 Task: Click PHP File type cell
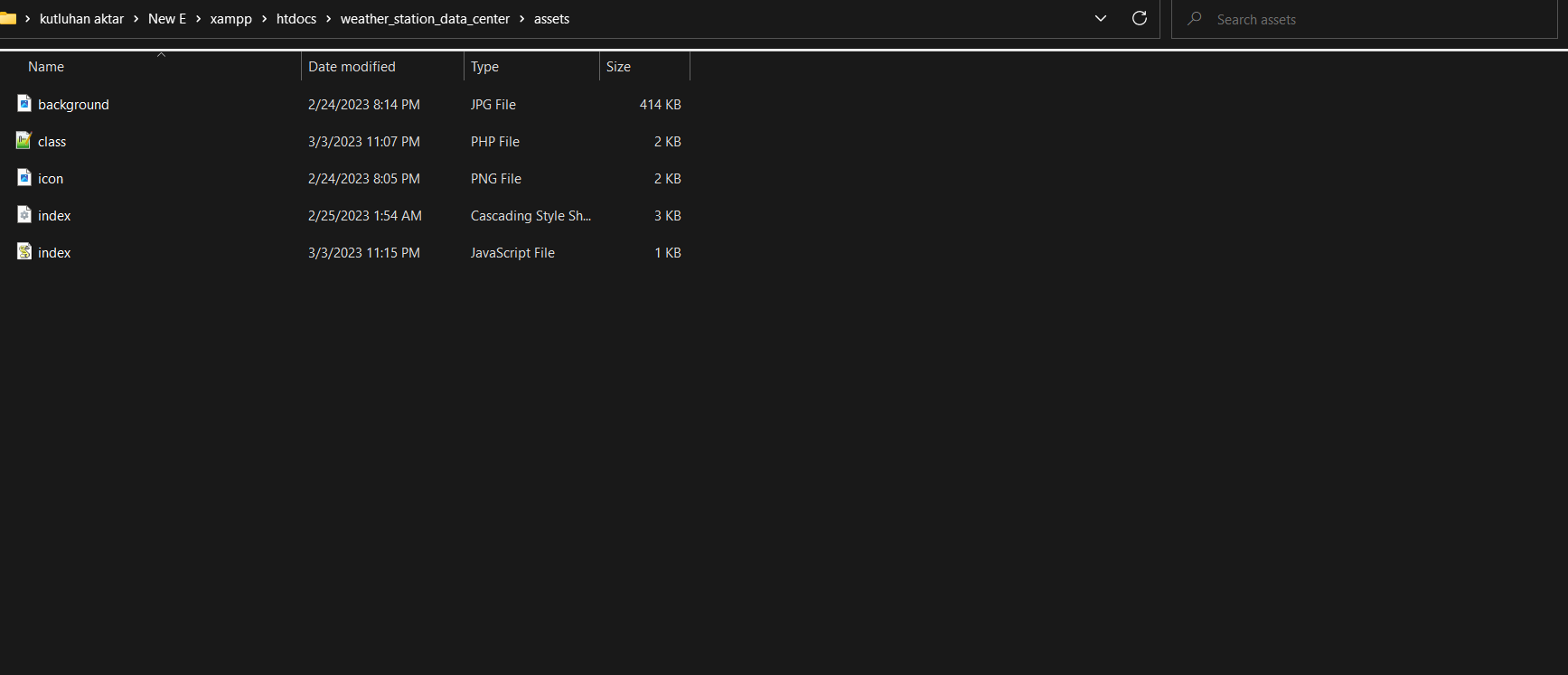click(x=495, y=142)
